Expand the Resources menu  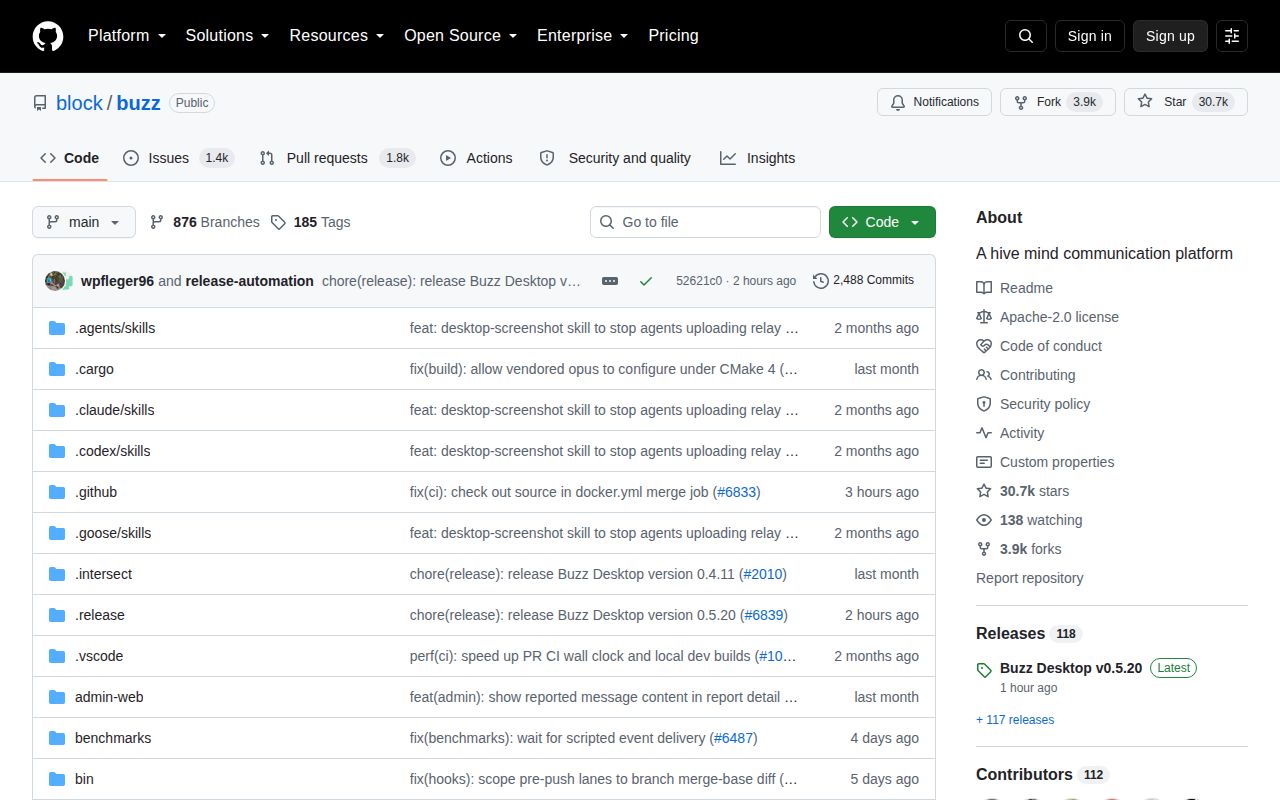tap(337, 36)
